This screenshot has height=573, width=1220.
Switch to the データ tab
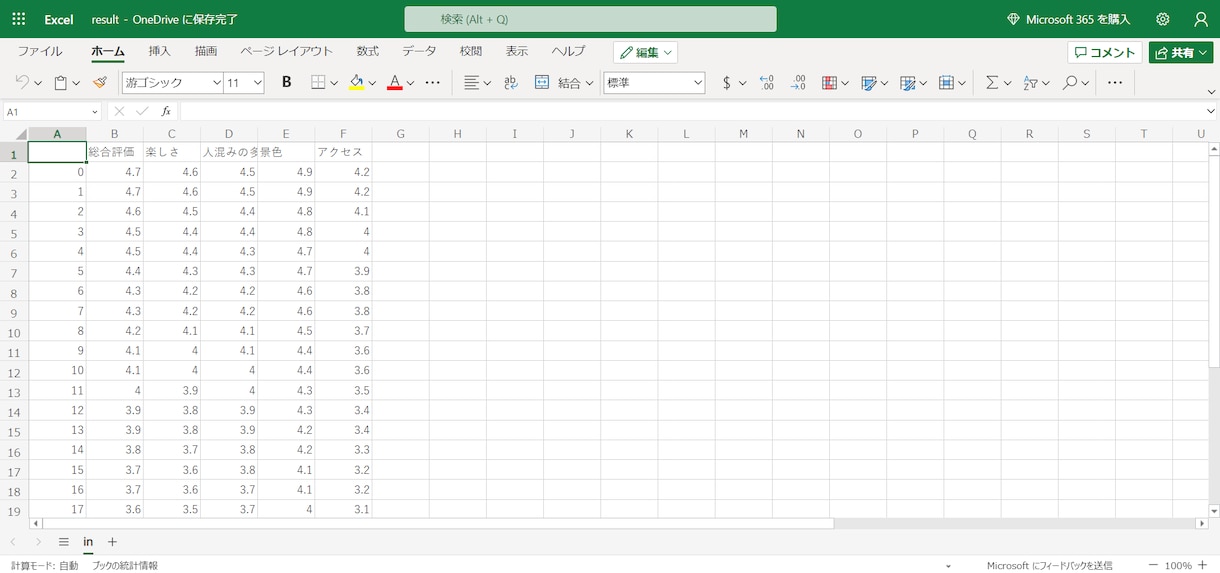pyautogui.click(x=419, y=51)
